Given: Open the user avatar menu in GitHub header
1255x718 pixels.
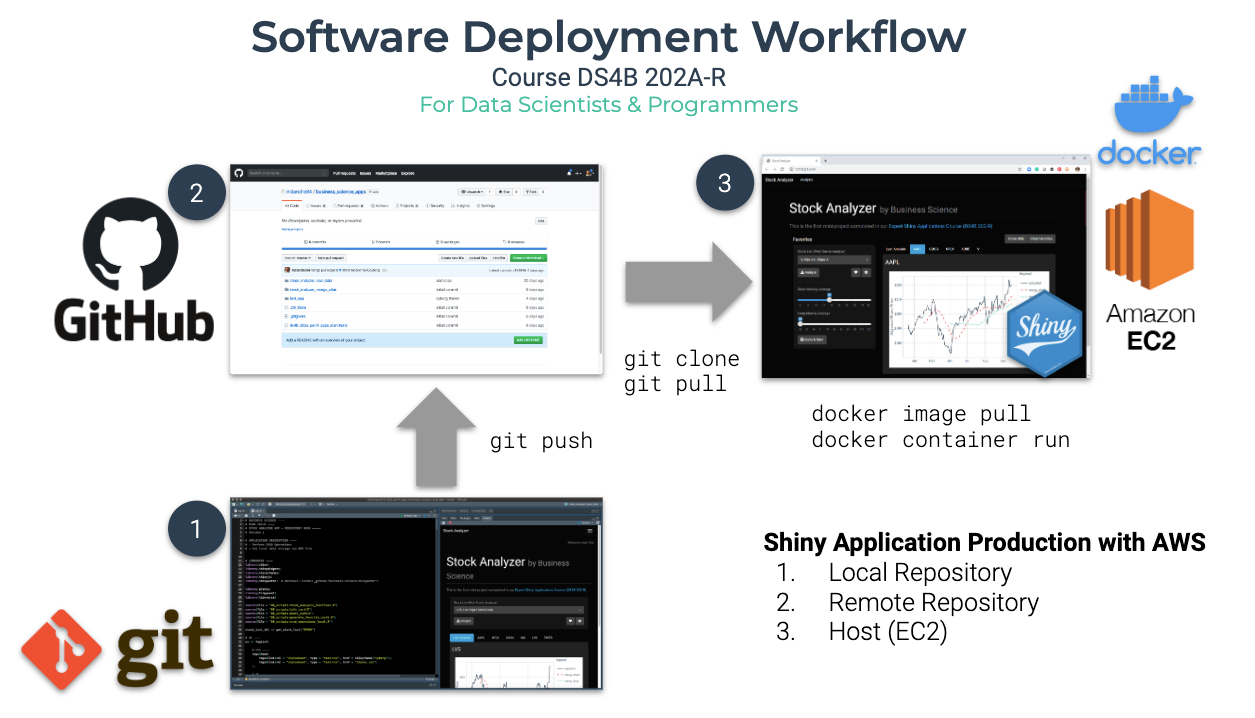Looking at the screenshot, I should [x=591, y=173].
